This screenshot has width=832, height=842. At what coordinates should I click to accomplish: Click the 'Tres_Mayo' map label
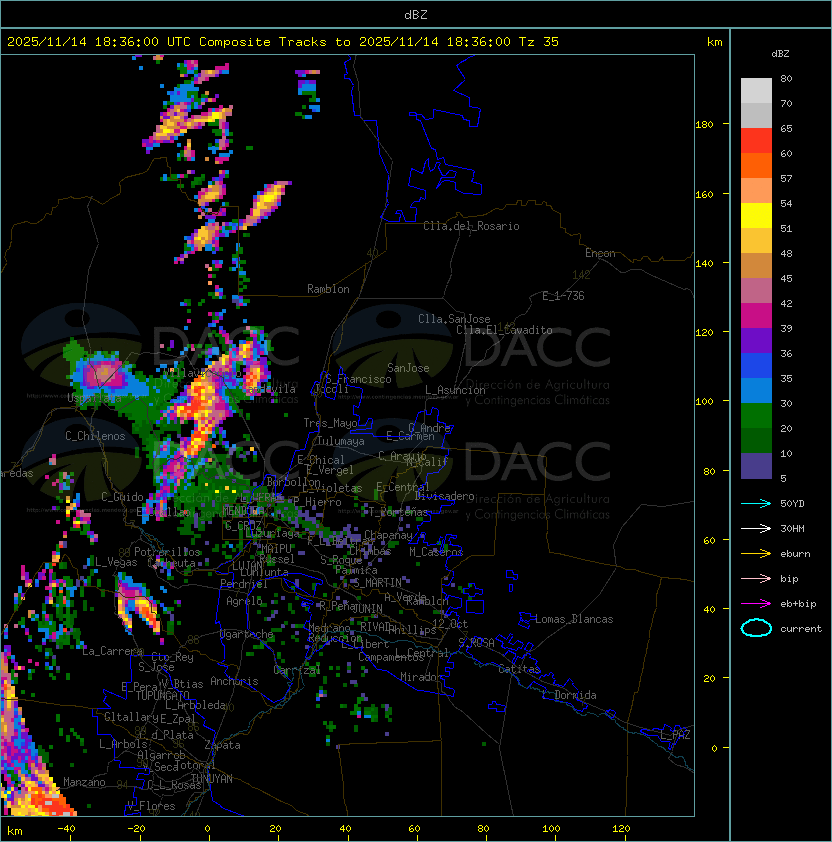(x=330, y=423)
